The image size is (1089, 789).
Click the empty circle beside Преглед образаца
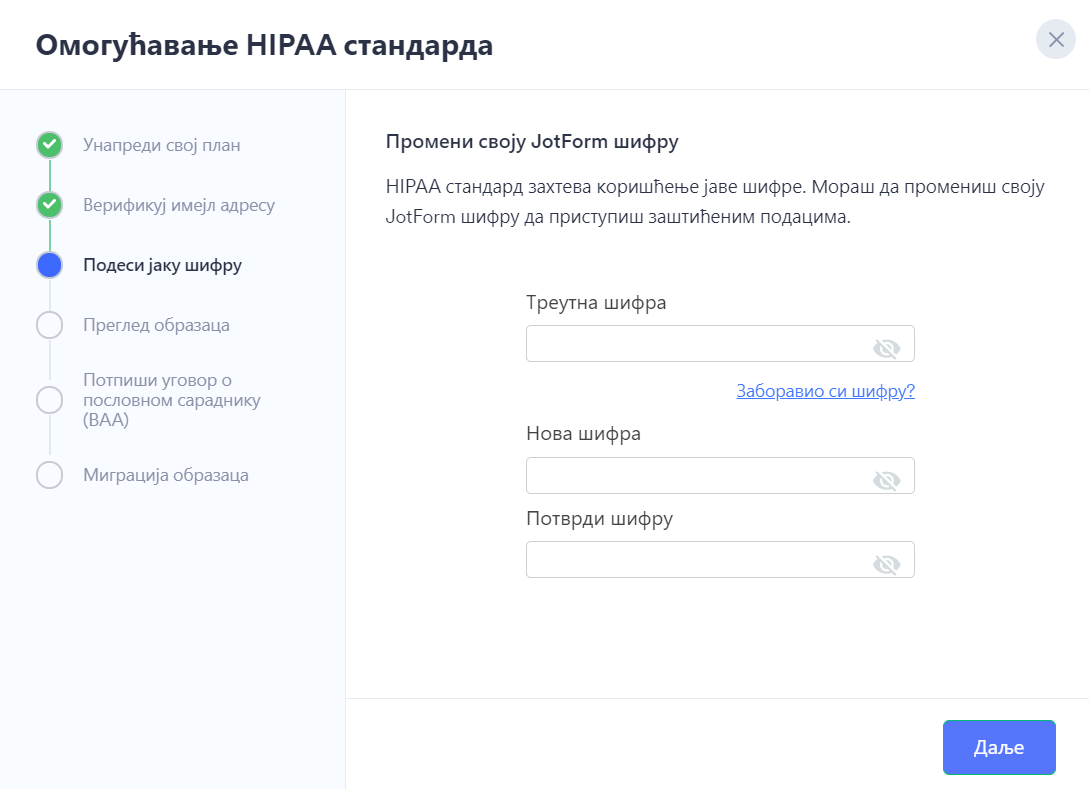49,325
